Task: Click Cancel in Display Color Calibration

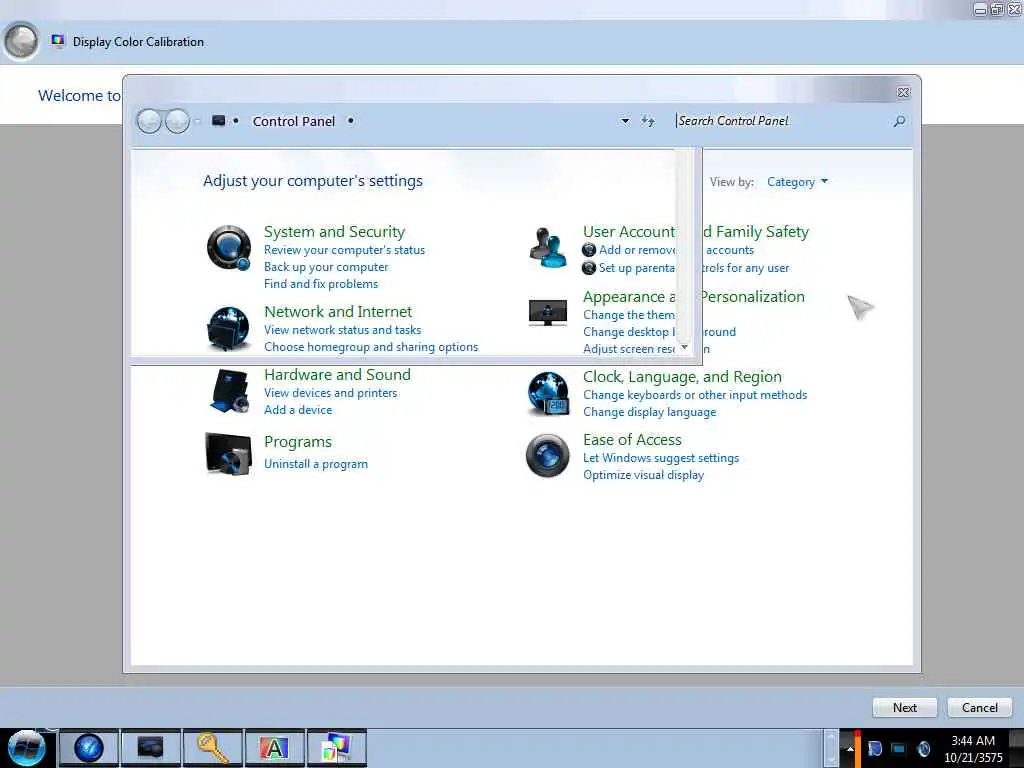Action: click(979, 707)
